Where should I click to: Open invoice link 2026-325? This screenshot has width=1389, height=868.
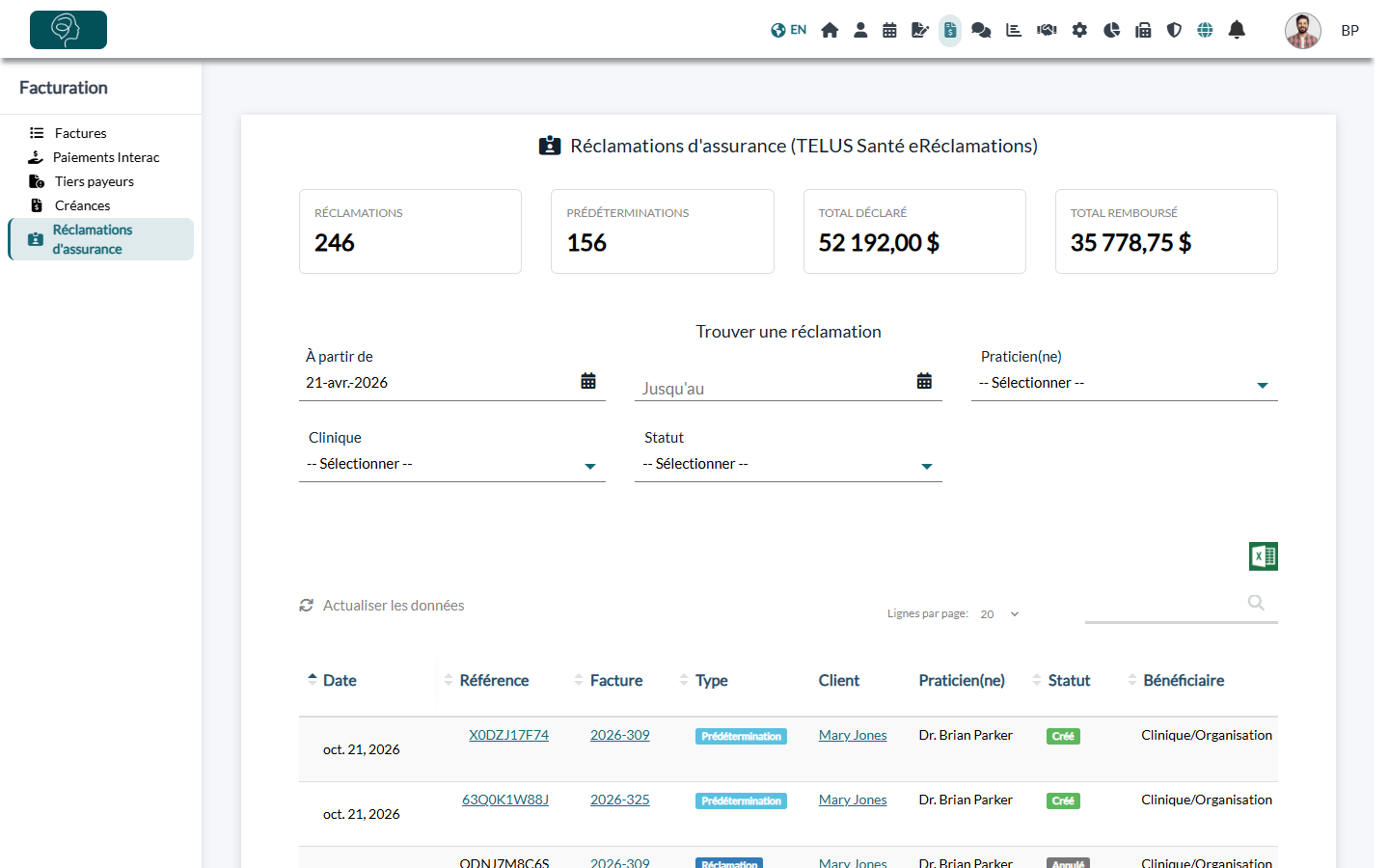point(620,800)
